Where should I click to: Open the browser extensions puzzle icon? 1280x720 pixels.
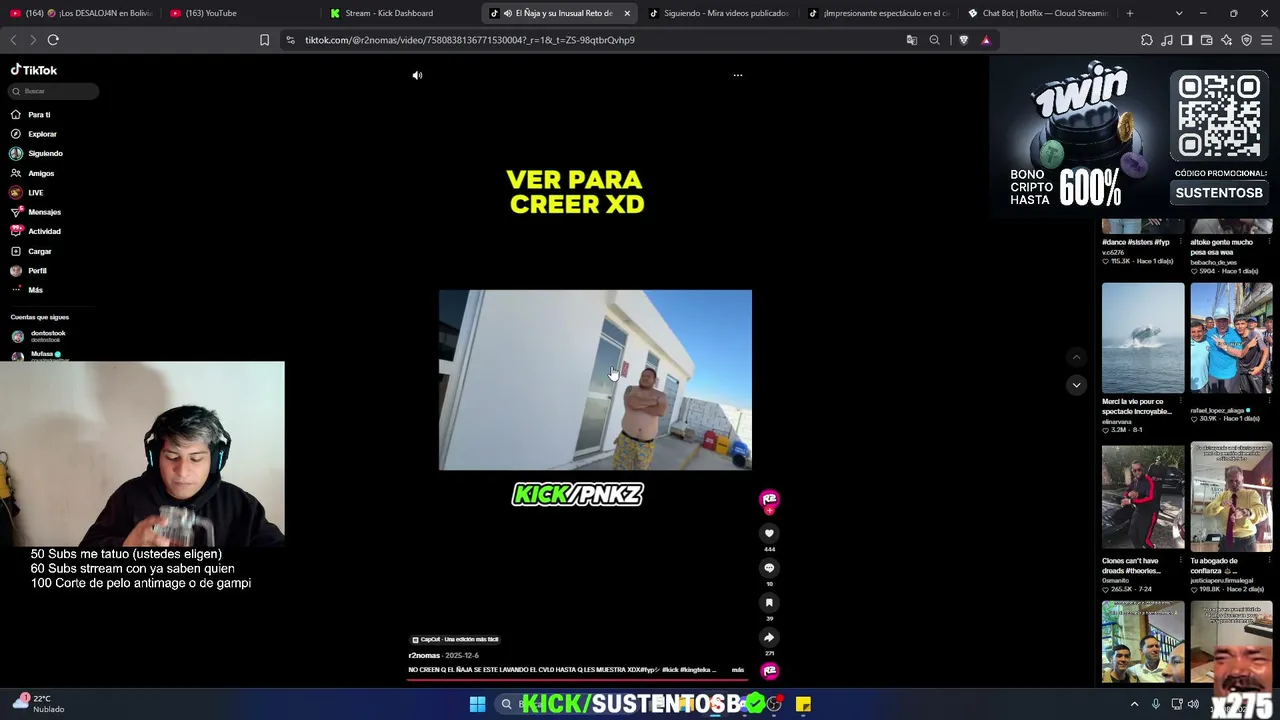click(1146, 40)
